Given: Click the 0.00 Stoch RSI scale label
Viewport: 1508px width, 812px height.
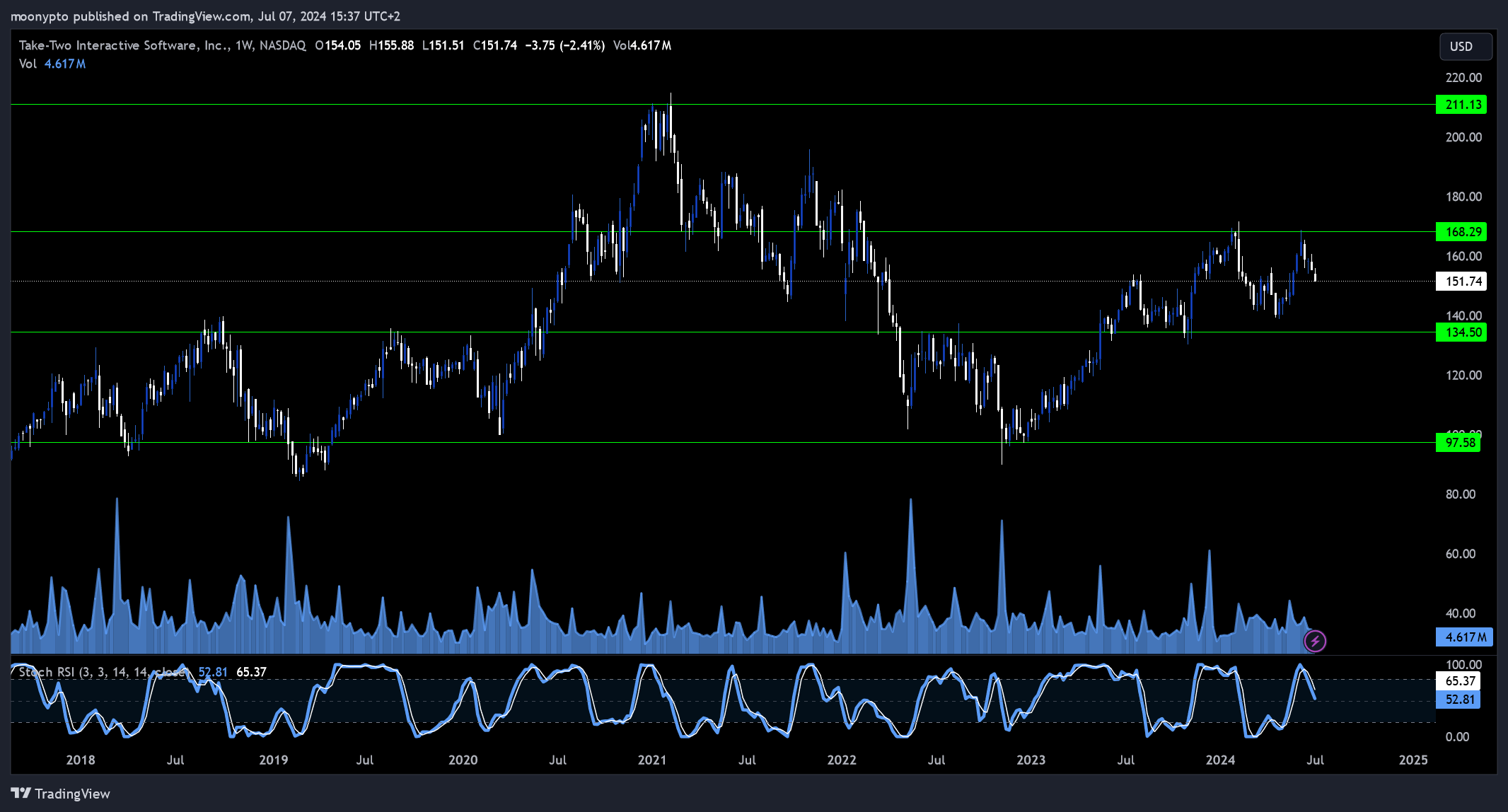Looking at the screenshot, I should (1457, 737).
